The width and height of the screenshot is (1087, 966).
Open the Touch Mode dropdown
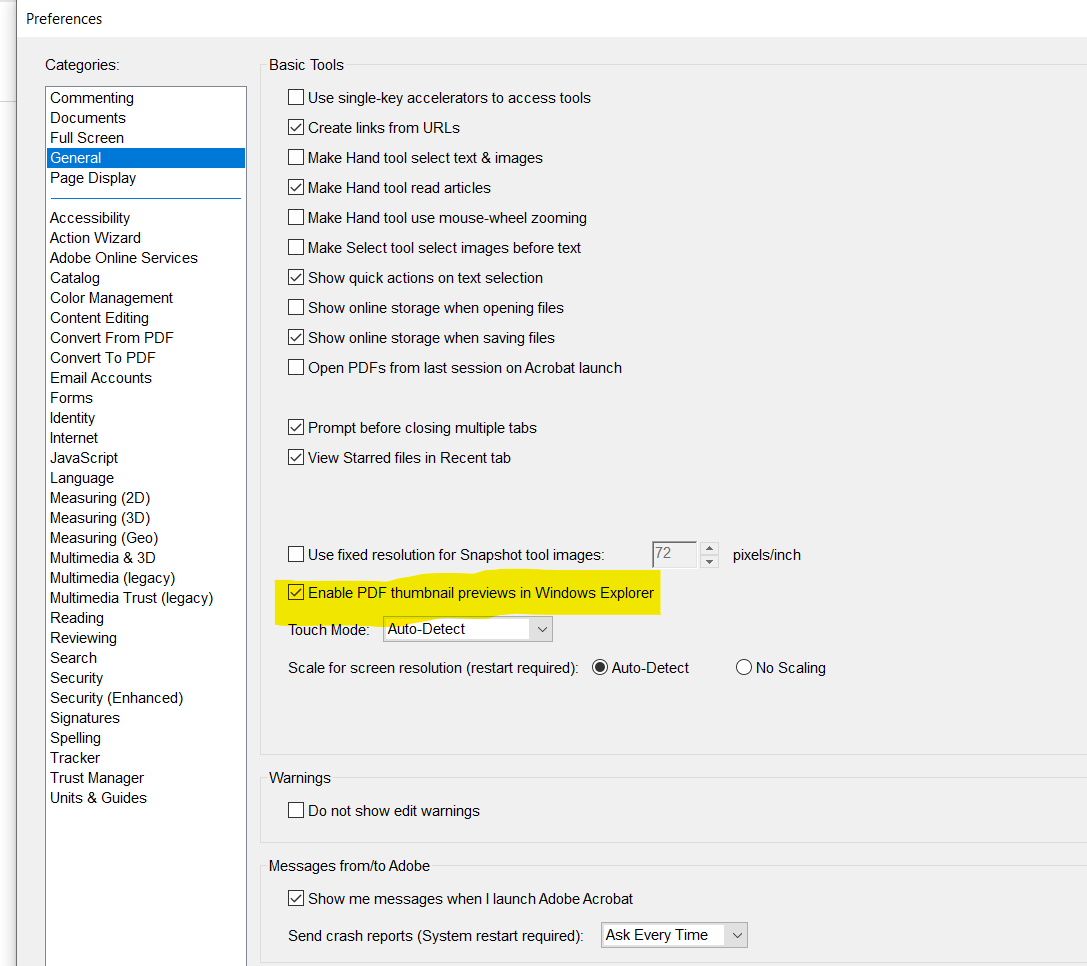click(468, 629)
